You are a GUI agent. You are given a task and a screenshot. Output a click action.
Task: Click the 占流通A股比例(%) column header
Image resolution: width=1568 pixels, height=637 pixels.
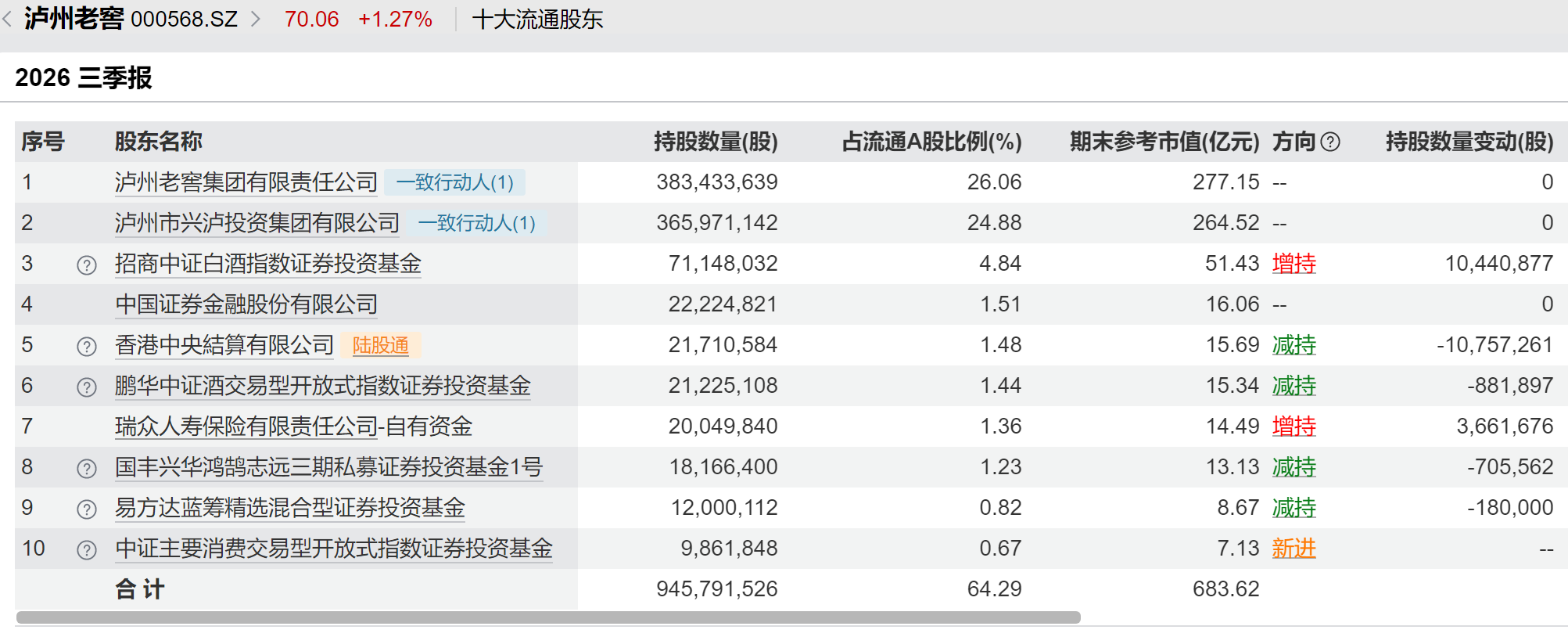[x=932, y=142]
